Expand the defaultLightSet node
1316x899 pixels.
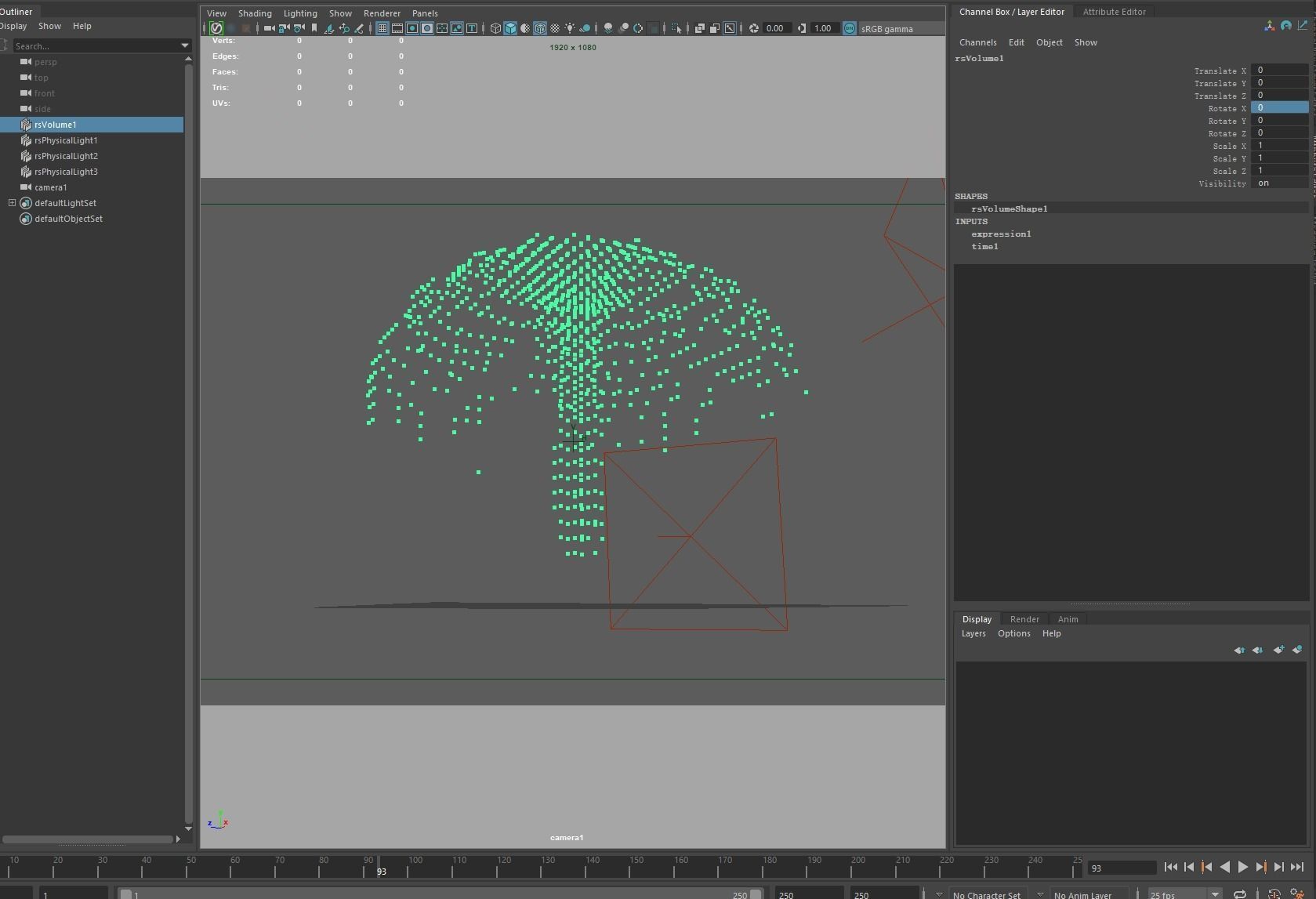12,203
